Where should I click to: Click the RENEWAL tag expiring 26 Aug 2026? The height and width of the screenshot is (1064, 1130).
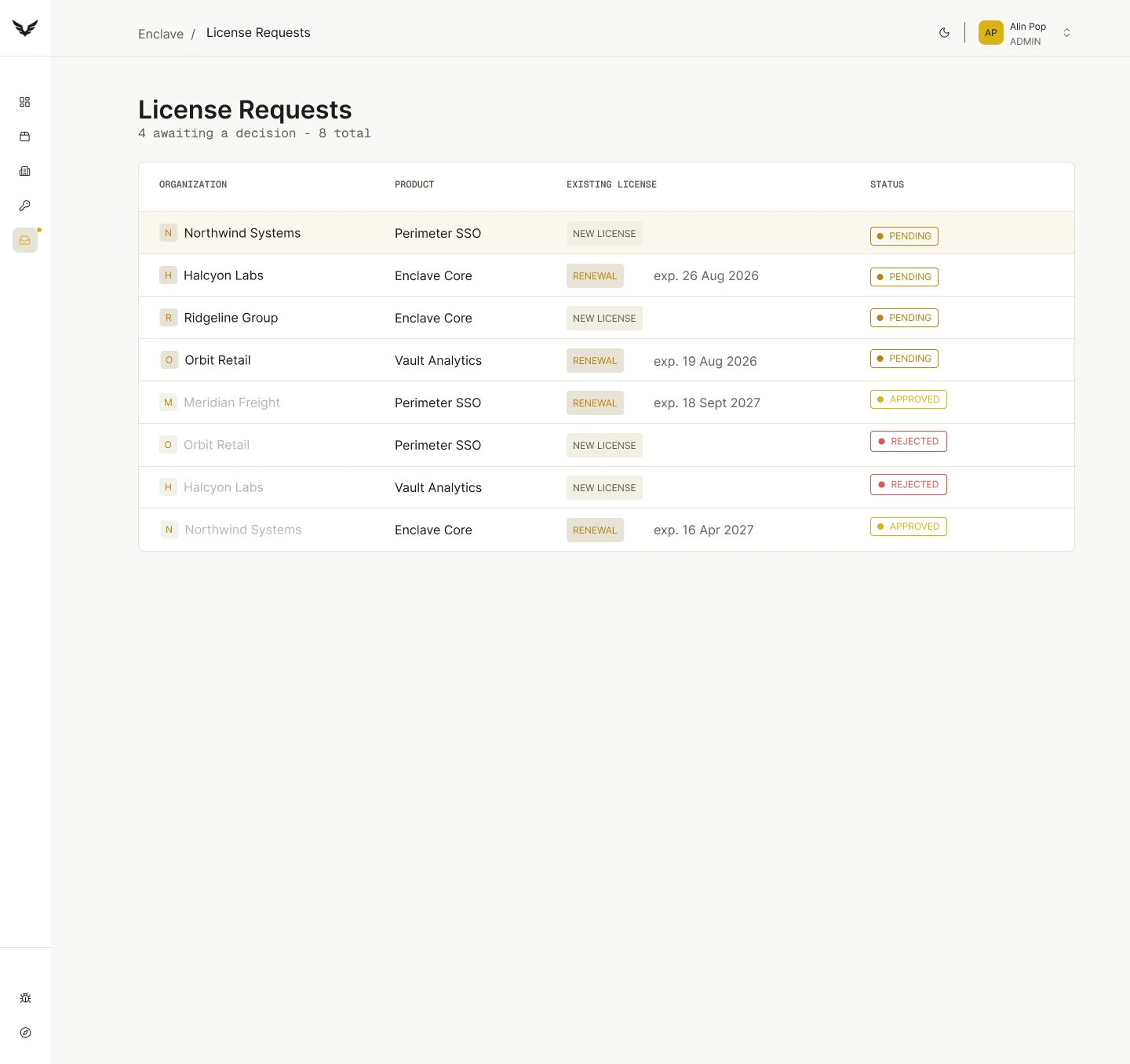point(595,276)
